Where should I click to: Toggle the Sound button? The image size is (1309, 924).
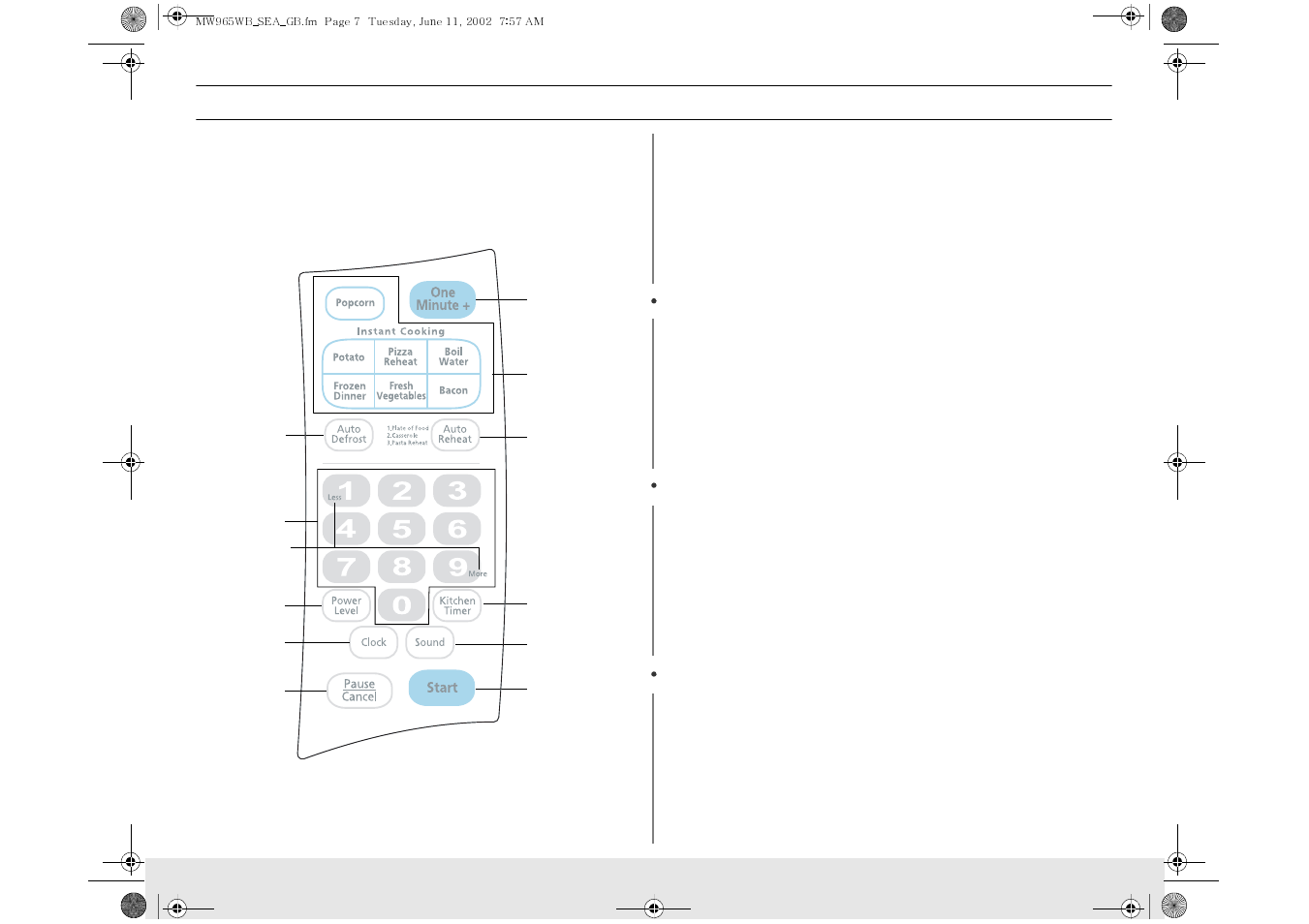(x=429, y=642)
